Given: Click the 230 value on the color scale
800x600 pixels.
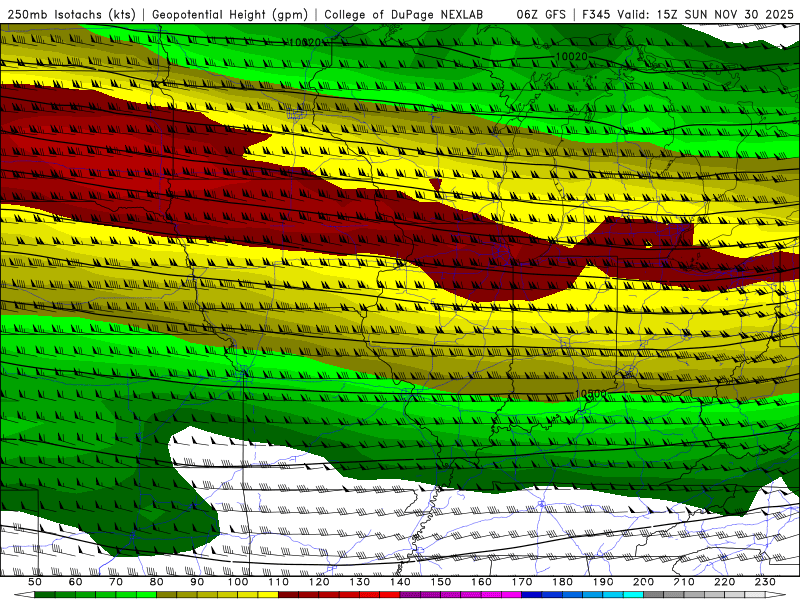Looking at the screenshot, I should click(x=765, y=582).
